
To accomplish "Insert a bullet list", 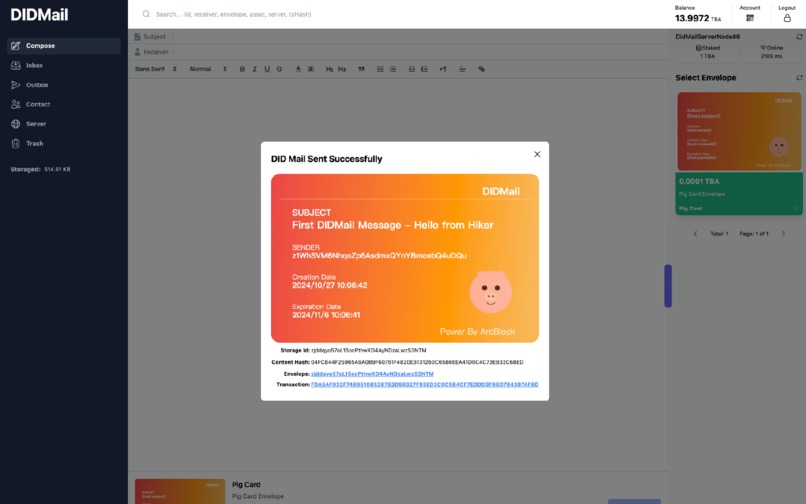I will click(x=393, y=69).
